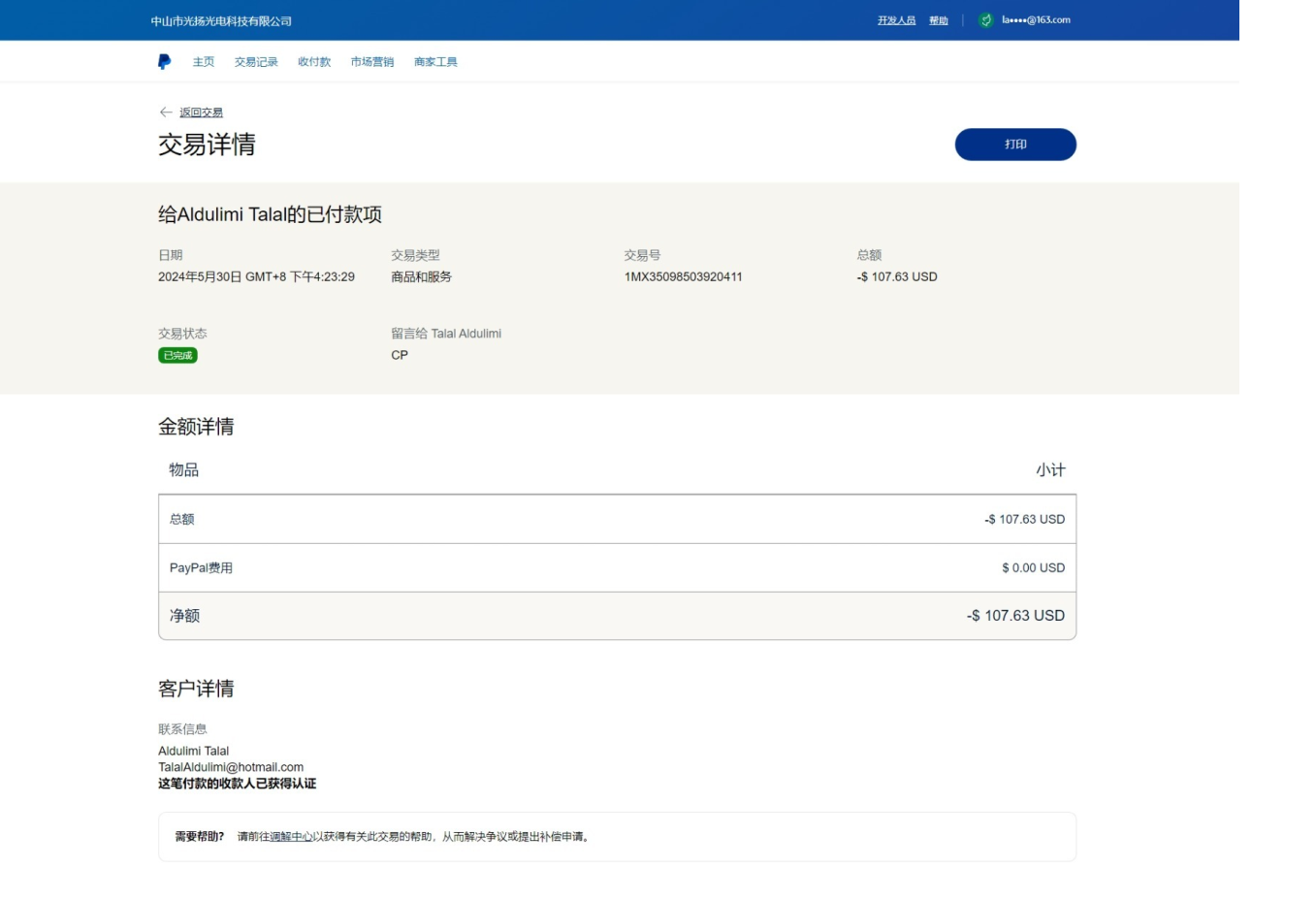Open the 调解中心 link
The image size is (1316, 900).
291,837
